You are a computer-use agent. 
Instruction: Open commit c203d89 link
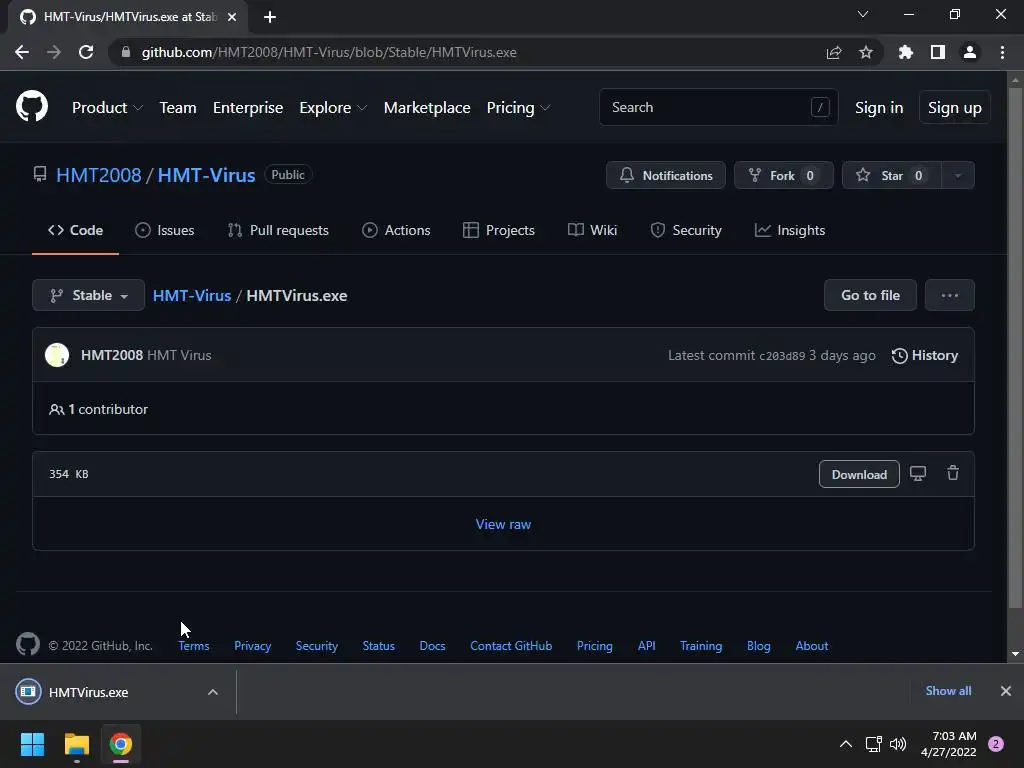782,356
